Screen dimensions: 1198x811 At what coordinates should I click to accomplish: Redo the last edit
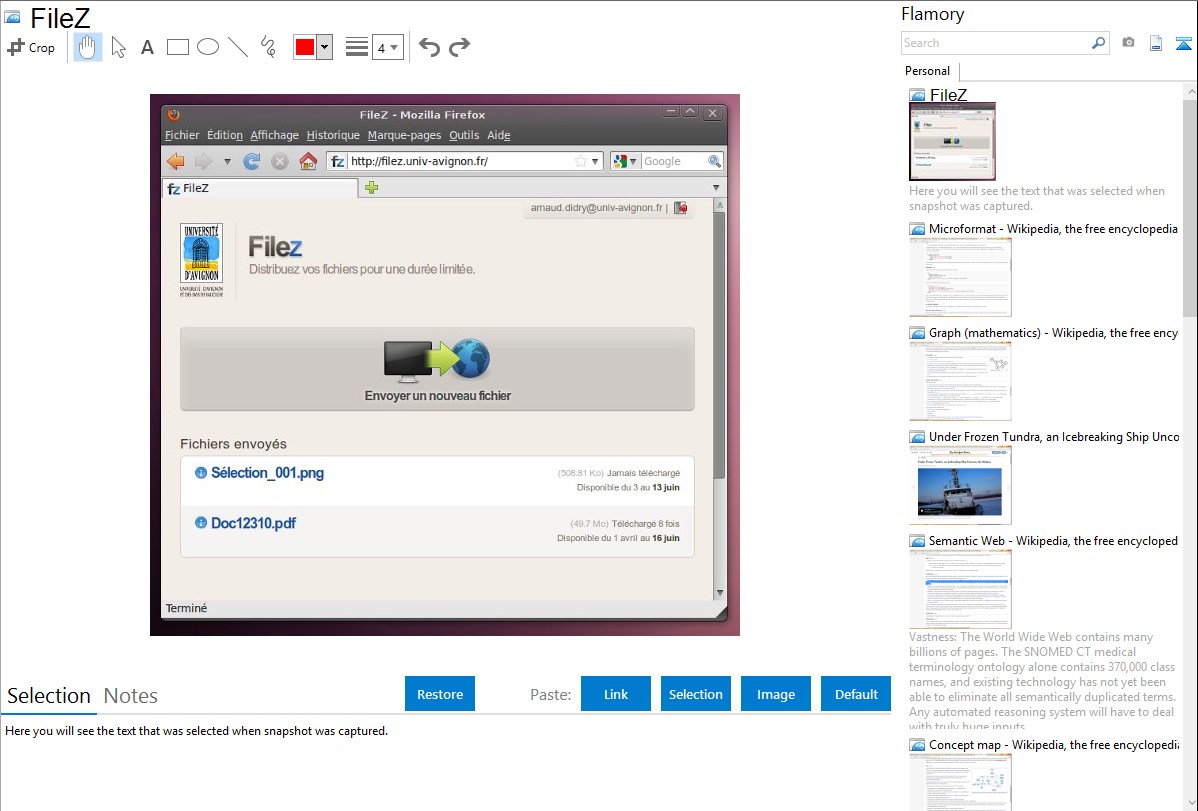tap(459, 47)
